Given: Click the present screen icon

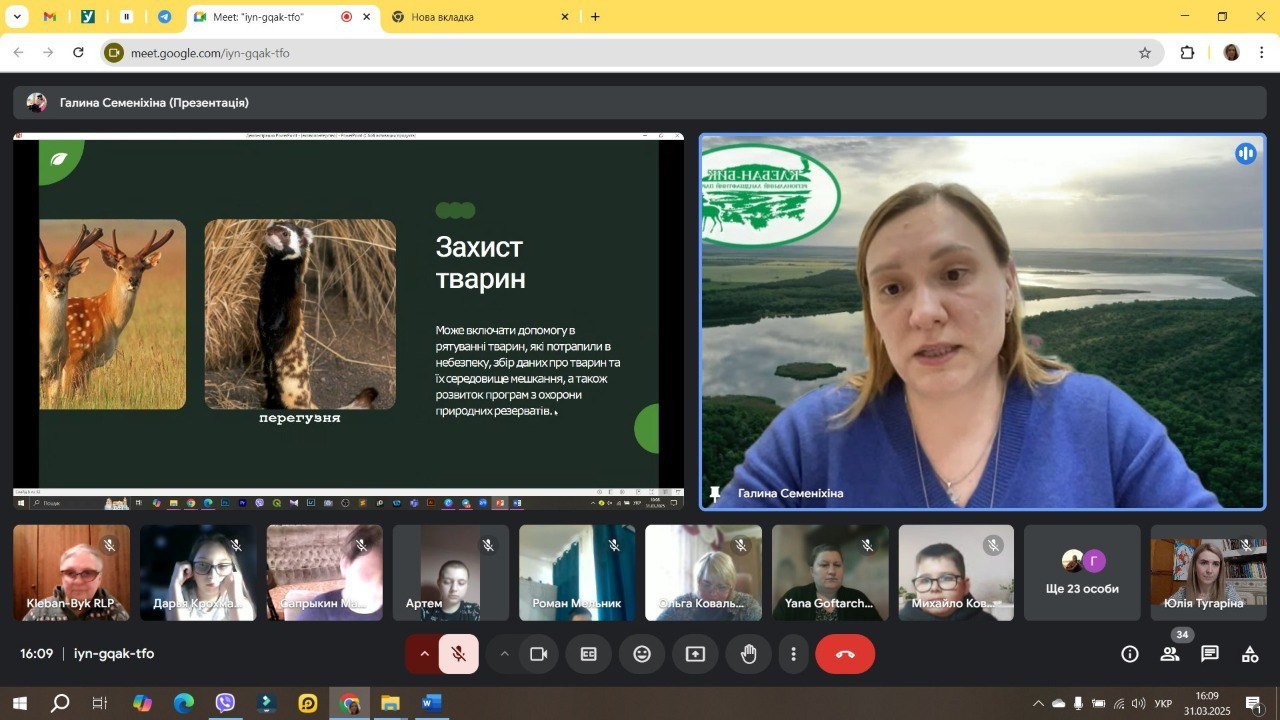Looking at the screenshot, I should (695, 654).
